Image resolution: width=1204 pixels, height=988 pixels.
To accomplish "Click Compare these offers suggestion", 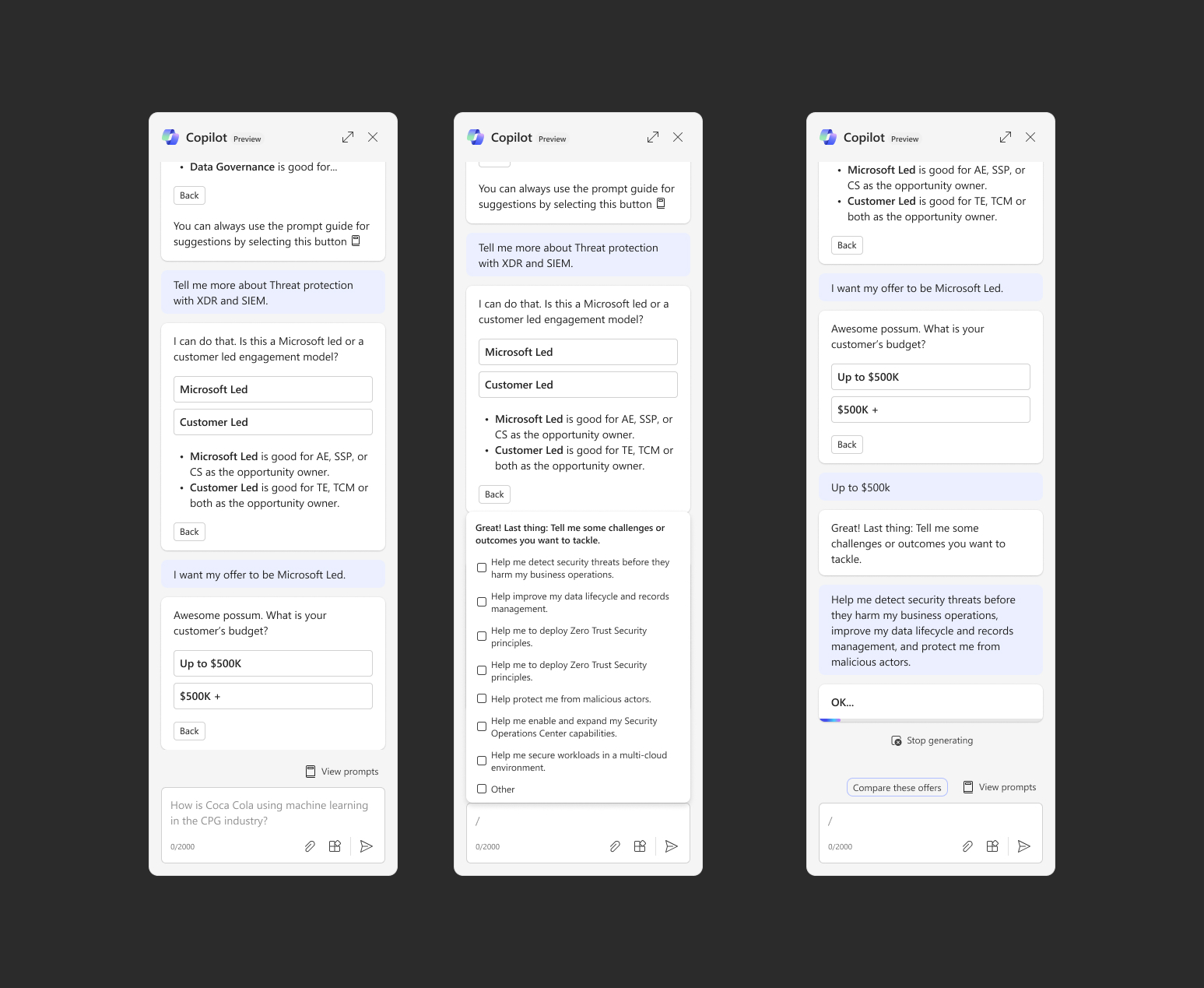I will (x=897, y=787).
